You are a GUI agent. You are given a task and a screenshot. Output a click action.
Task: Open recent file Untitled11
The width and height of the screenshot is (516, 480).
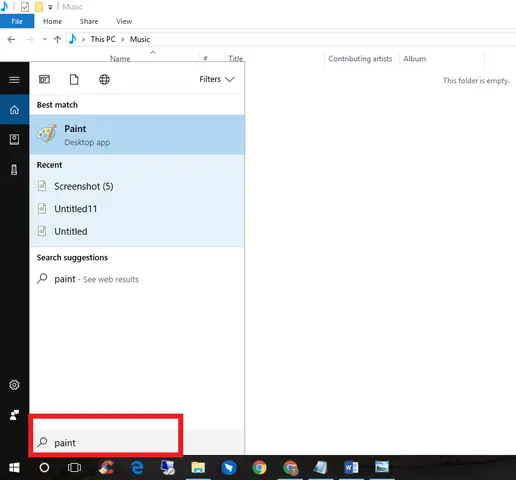(137, 209)
